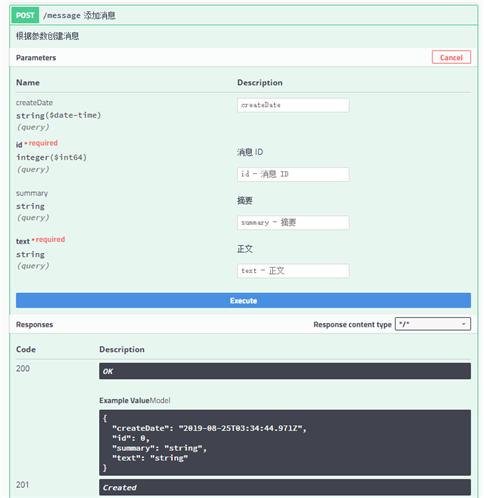Viewport: 484px width, 498px height.
Task: Click the id required parameter label
Action: pyautogui.click(x=37, y=144)
